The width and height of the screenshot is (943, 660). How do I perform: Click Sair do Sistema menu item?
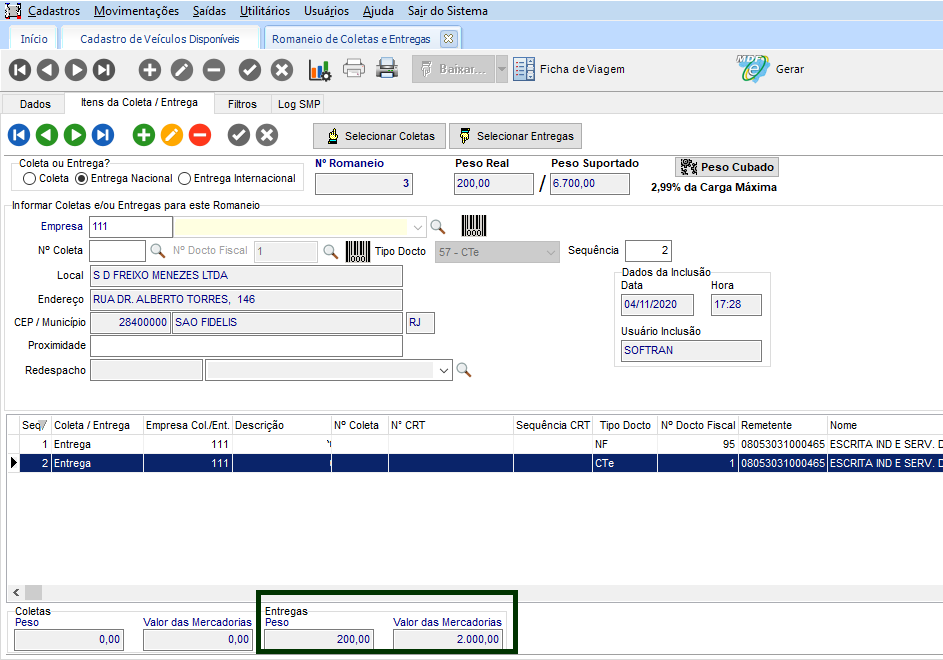coord(447,11)
